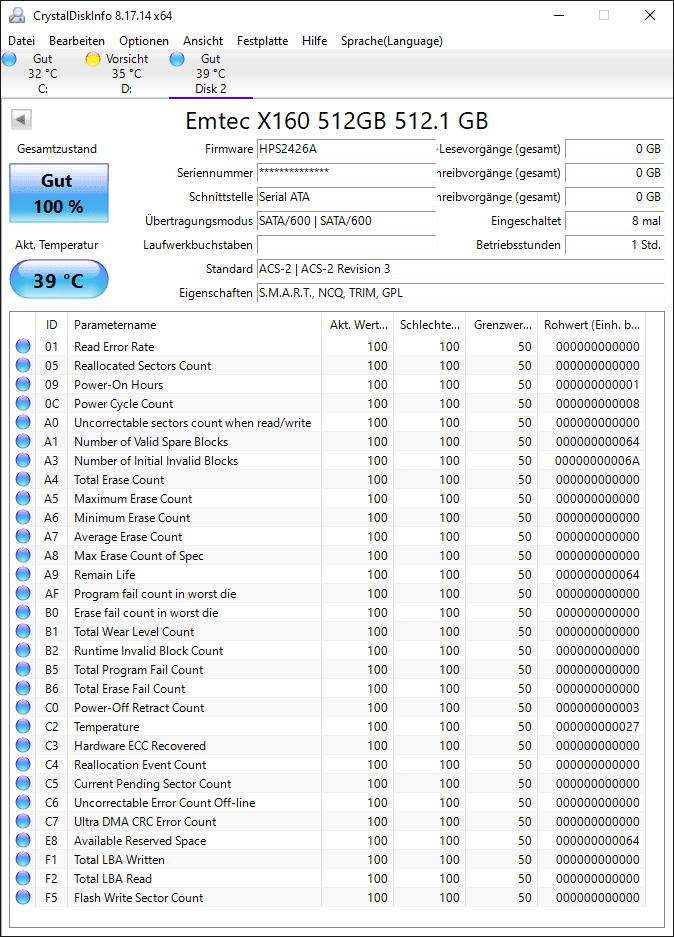Screen dimensions: 674x937
Task: Click the Firmware field HPS2426A
Action: 347,149
